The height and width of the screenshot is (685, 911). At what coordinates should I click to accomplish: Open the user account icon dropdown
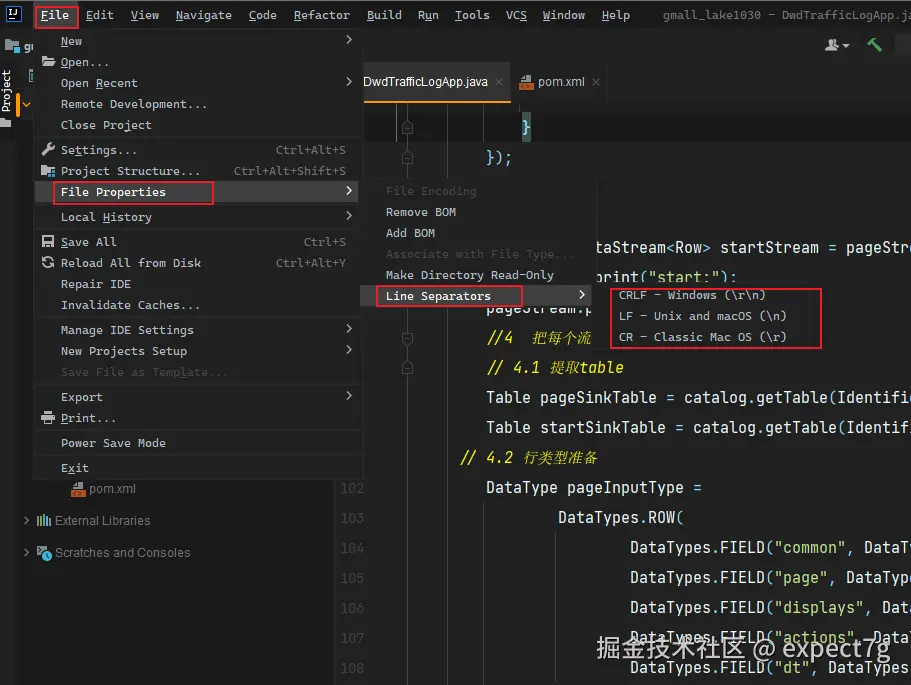tap(837, 45)
